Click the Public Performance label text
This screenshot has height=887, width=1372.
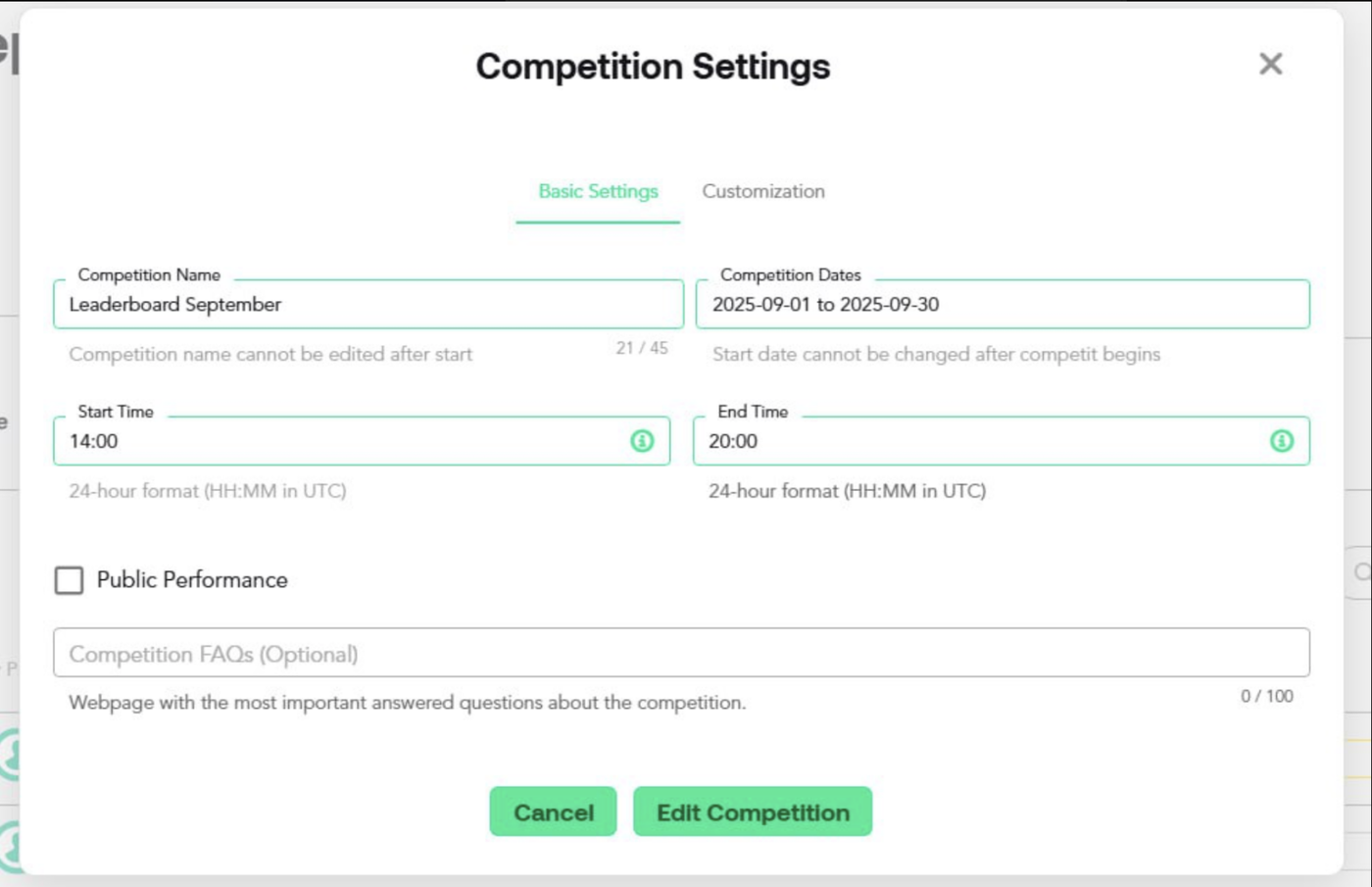tap(192, 580)
